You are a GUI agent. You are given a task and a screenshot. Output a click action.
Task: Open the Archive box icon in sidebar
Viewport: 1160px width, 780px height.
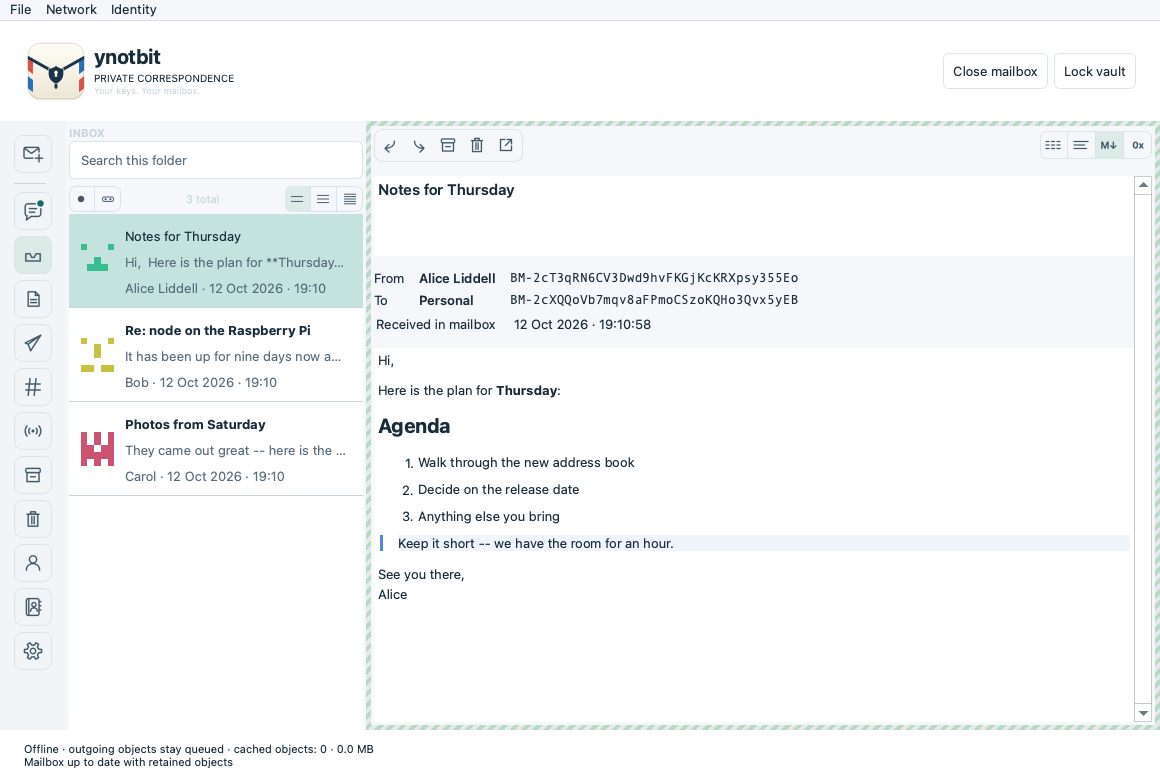point(33,475)
